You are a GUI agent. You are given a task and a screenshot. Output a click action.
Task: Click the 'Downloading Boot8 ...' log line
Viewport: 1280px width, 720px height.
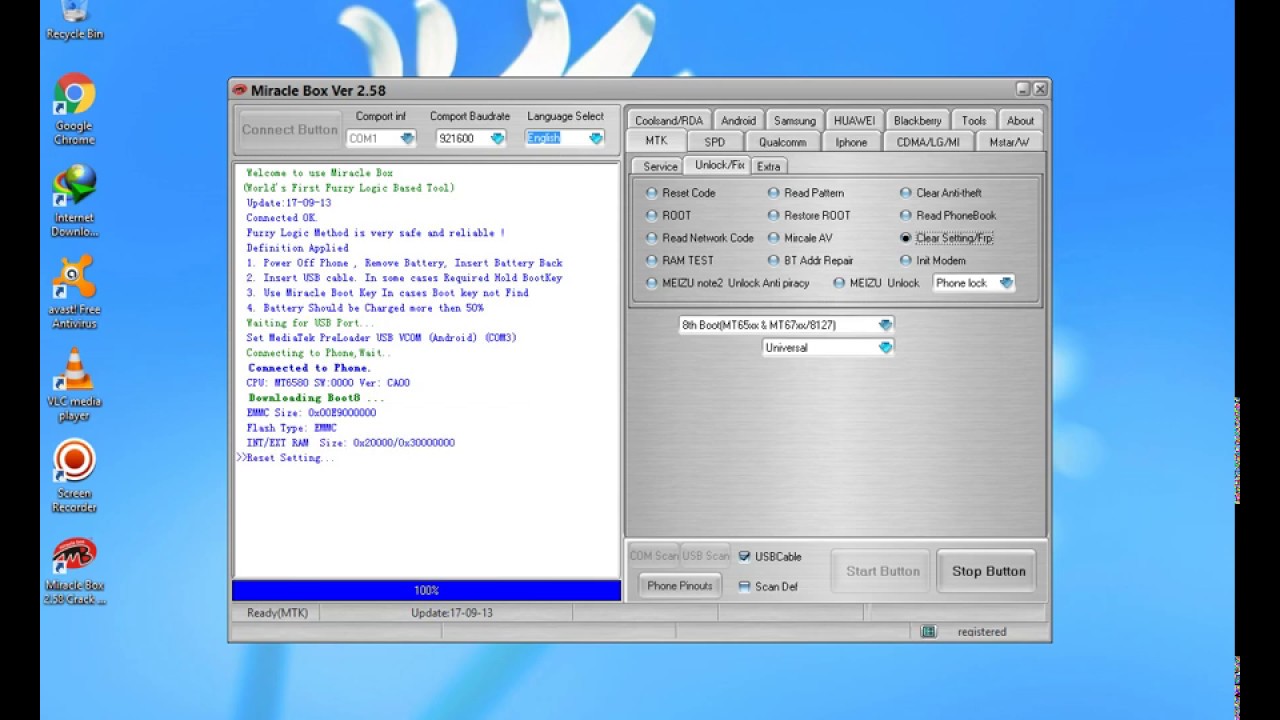[315, 398]
